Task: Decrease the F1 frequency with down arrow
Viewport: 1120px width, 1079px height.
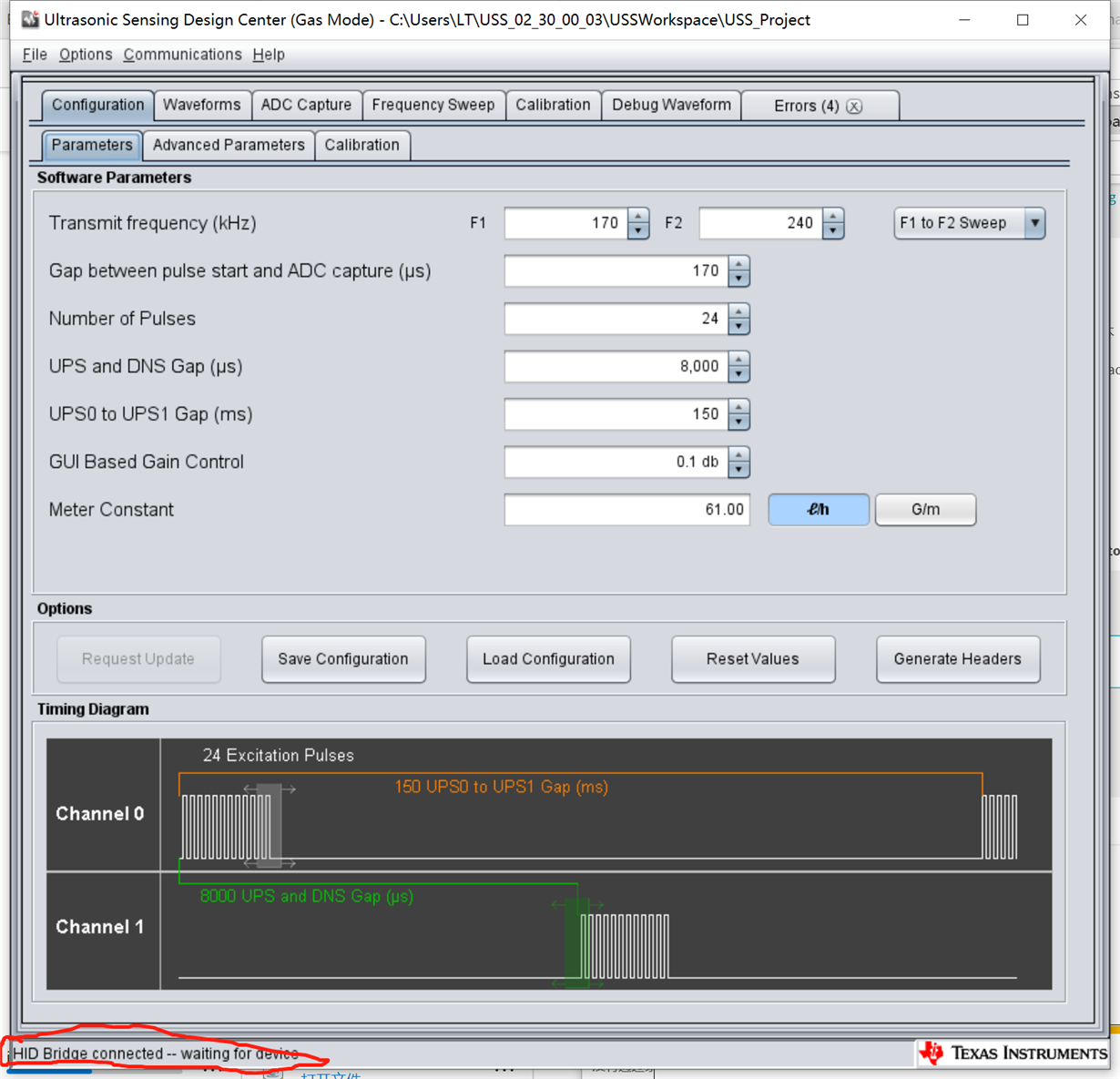Action: coord(638,231)
